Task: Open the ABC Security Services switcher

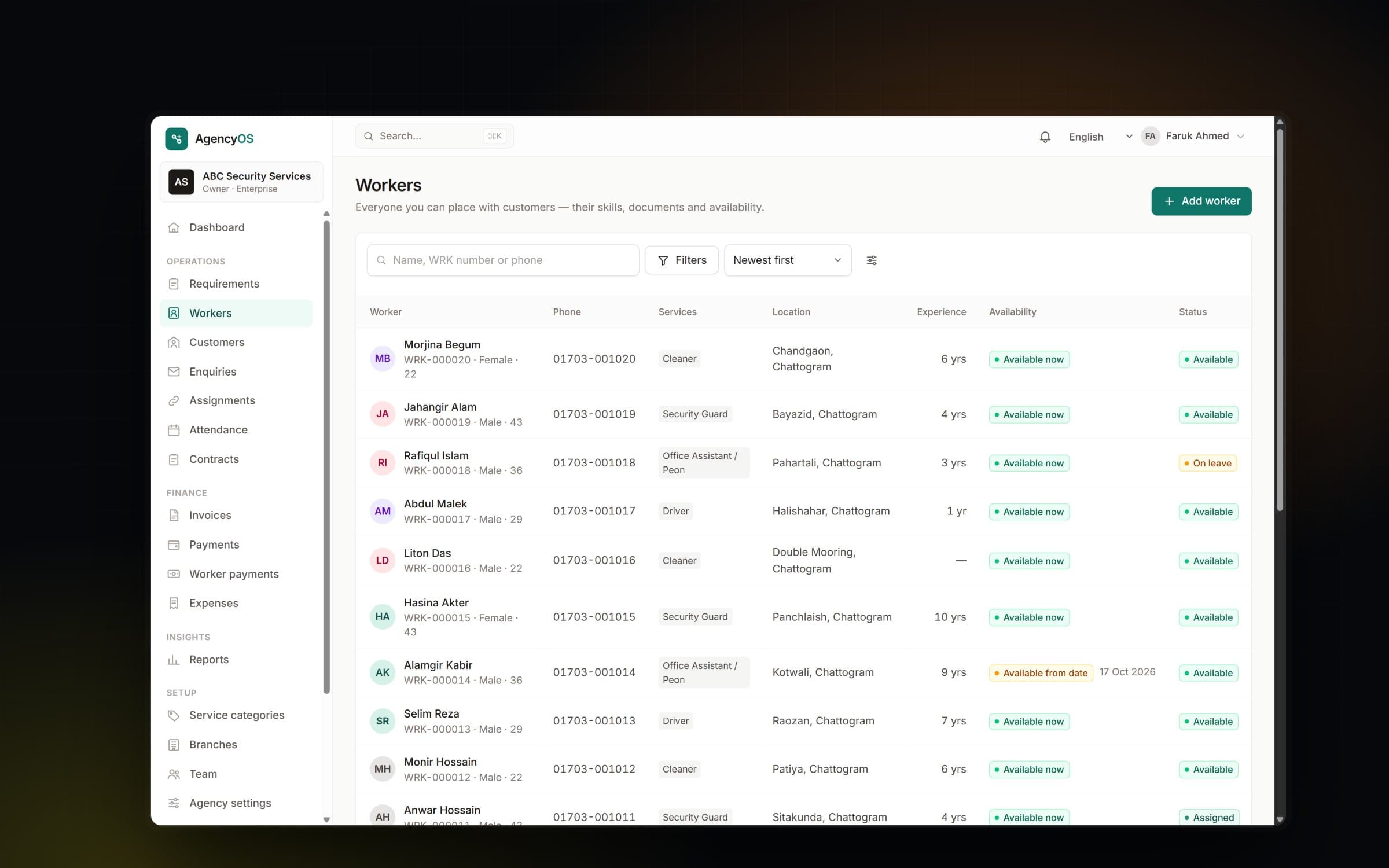Action: (x=241, y=182)
